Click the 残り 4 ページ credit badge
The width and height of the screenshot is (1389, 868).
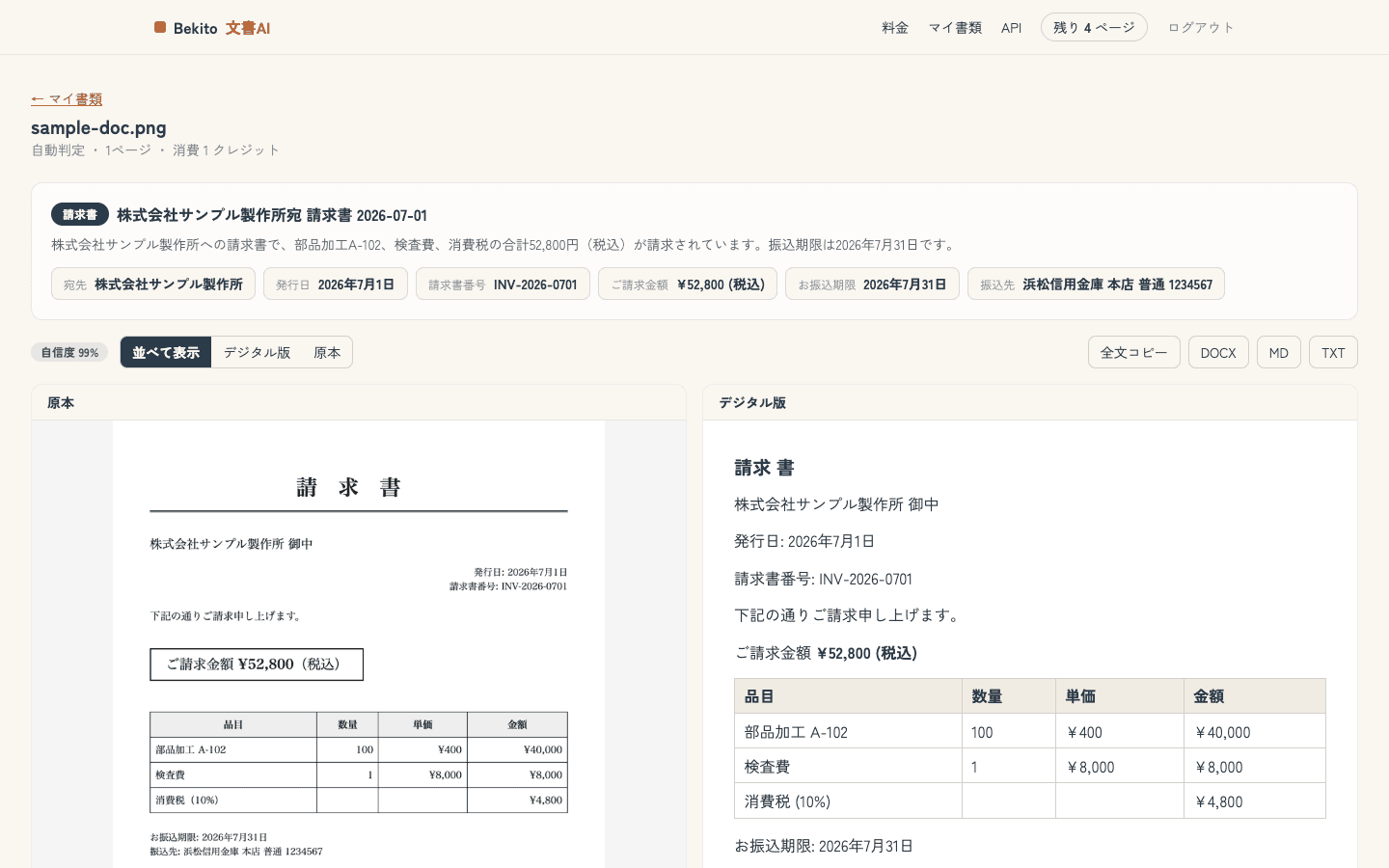pos(1094,27)
